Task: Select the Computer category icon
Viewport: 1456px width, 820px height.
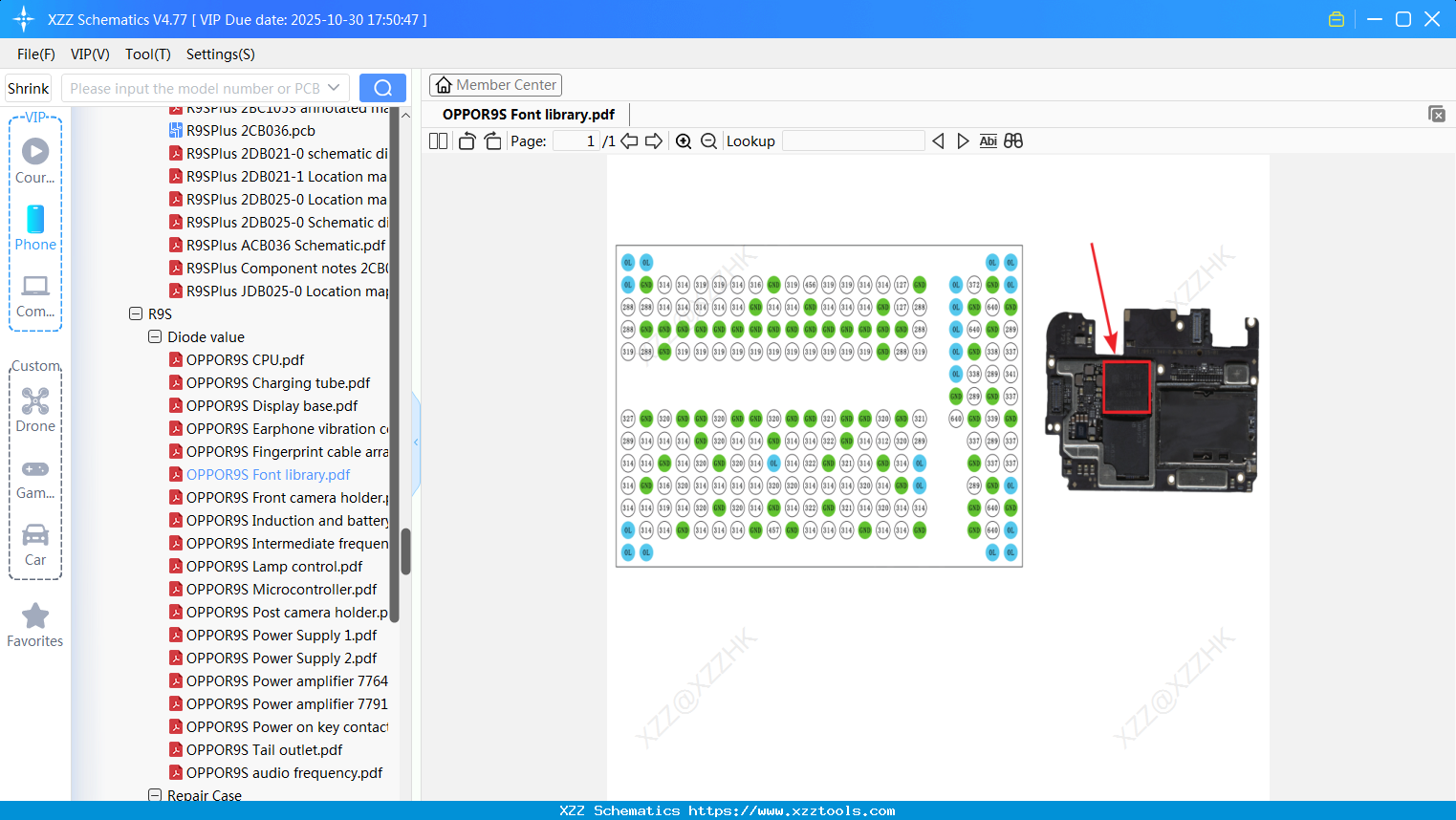Action: [35, 295]
